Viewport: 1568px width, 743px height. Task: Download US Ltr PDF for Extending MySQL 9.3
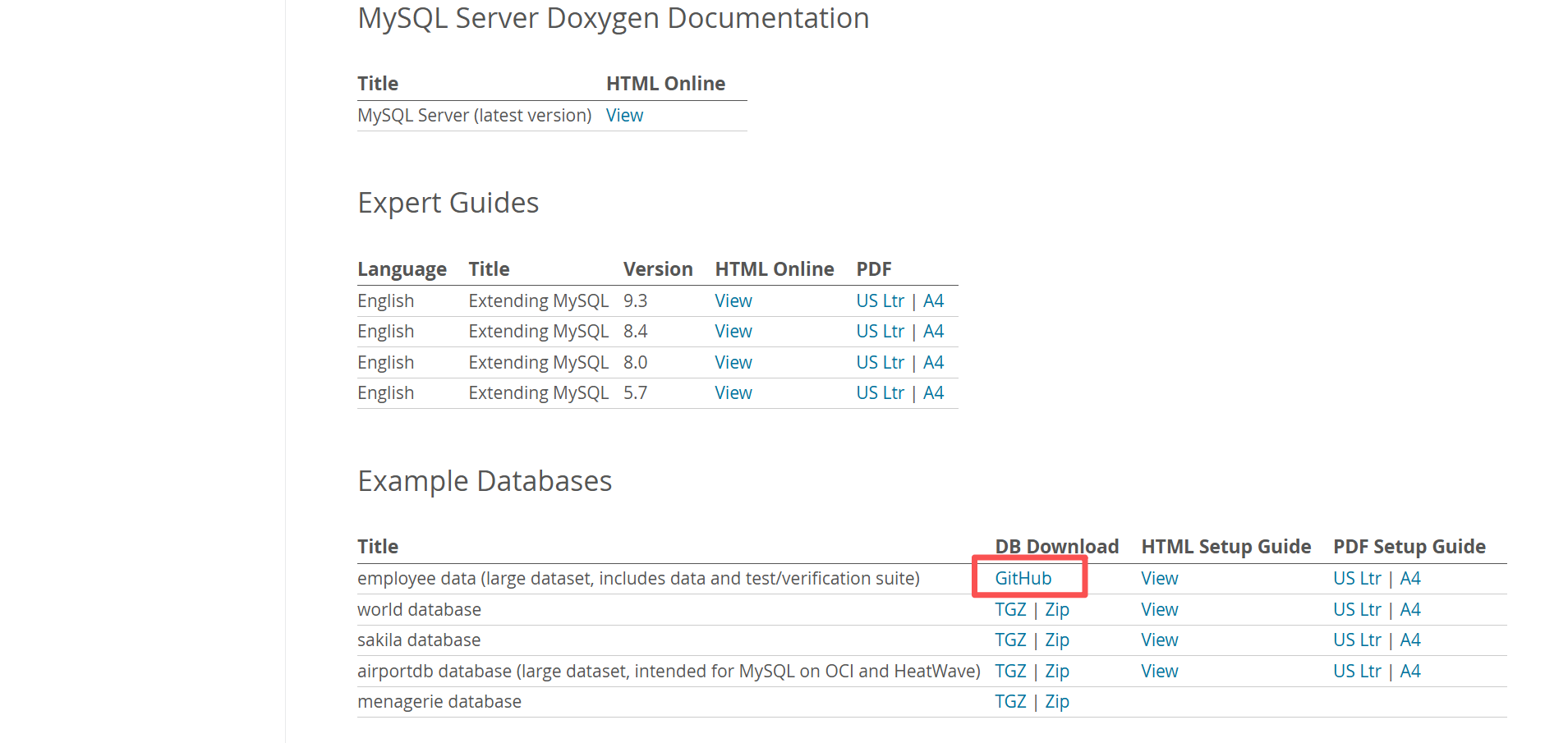pyautogui.click(x=880, y=300)
